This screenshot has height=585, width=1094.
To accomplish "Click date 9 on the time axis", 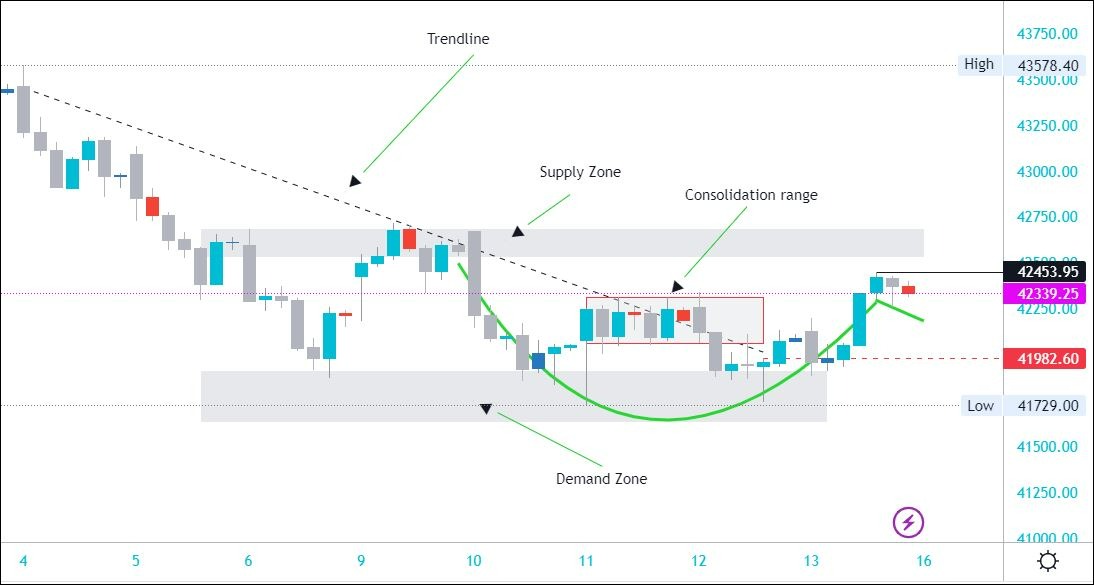I will point(361,561).
